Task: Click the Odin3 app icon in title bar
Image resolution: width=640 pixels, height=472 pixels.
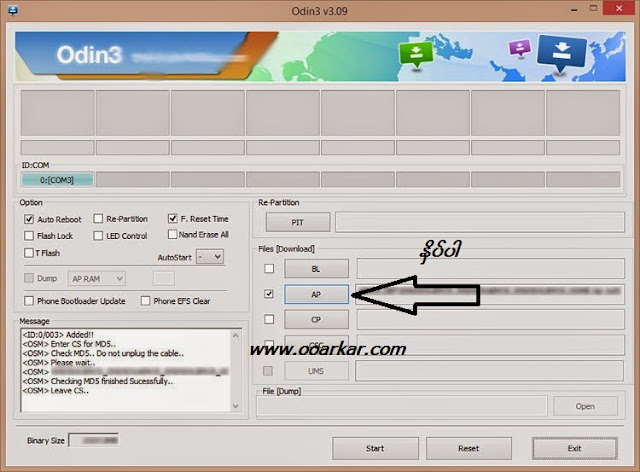Action: (13, 10)
